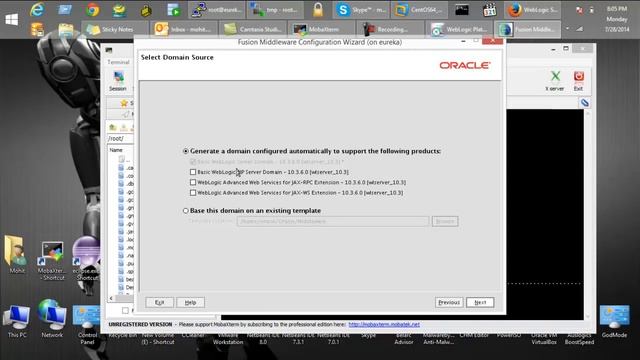Show hidden tray icons arrow in taskbar
The height and width of the screenshot is (360, 640).
pyautogui.click(x=567, y=29)
